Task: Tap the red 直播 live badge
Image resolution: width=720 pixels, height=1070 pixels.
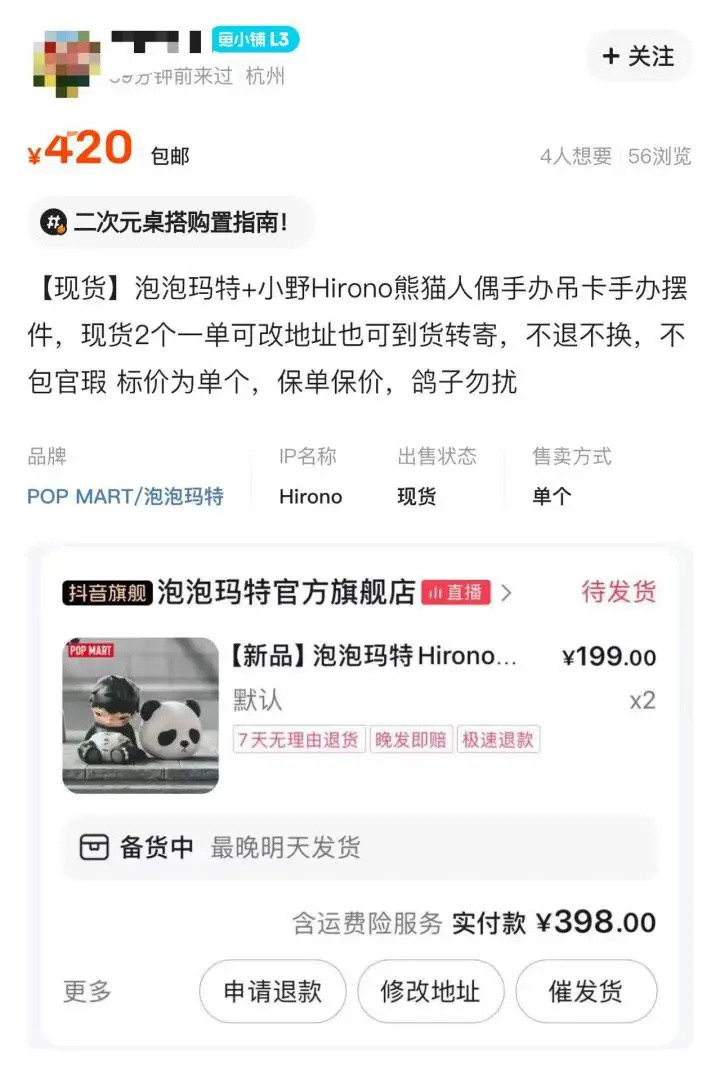Action: point(456,592)
